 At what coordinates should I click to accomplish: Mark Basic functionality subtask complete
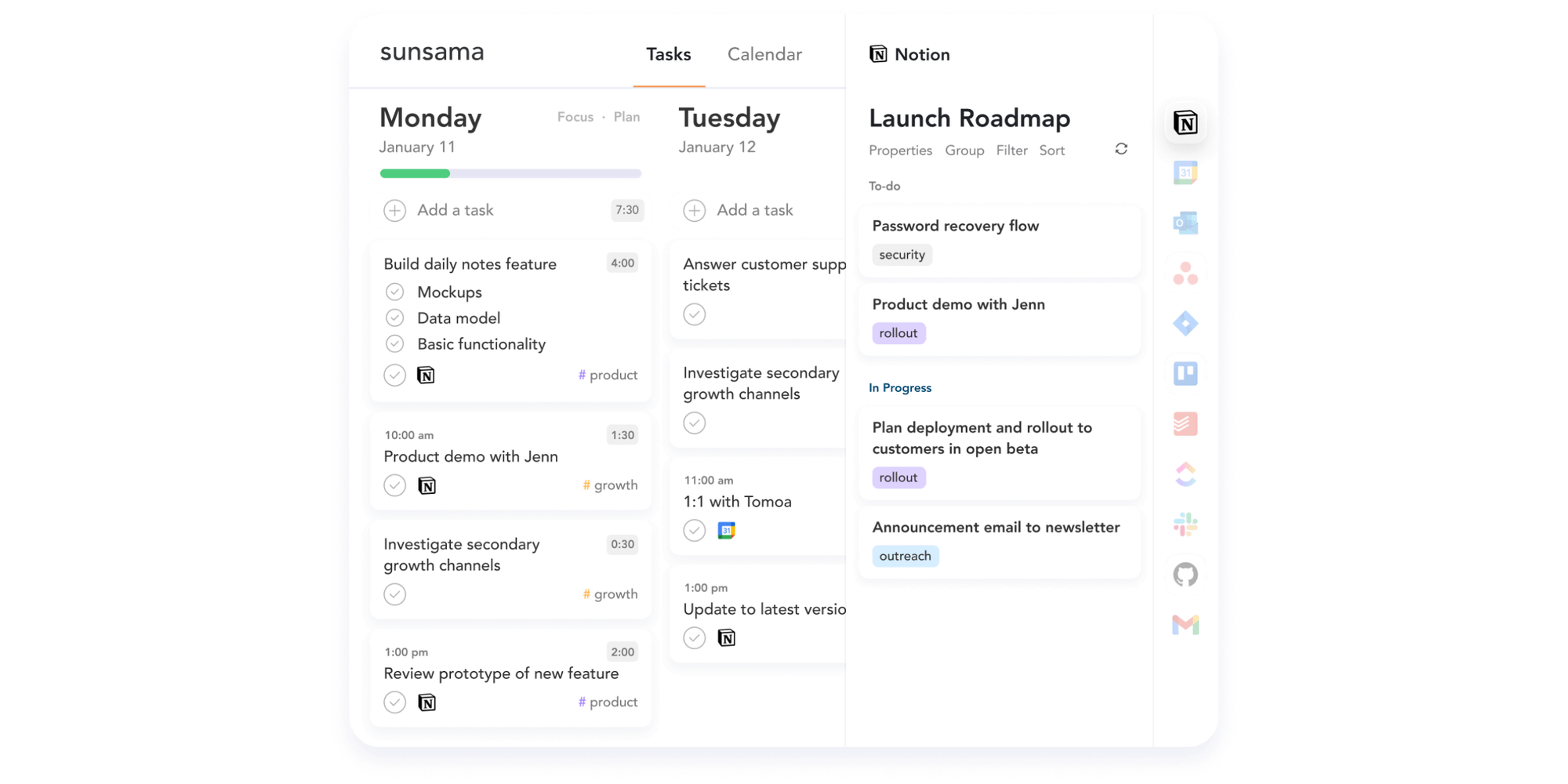[394, 343]
